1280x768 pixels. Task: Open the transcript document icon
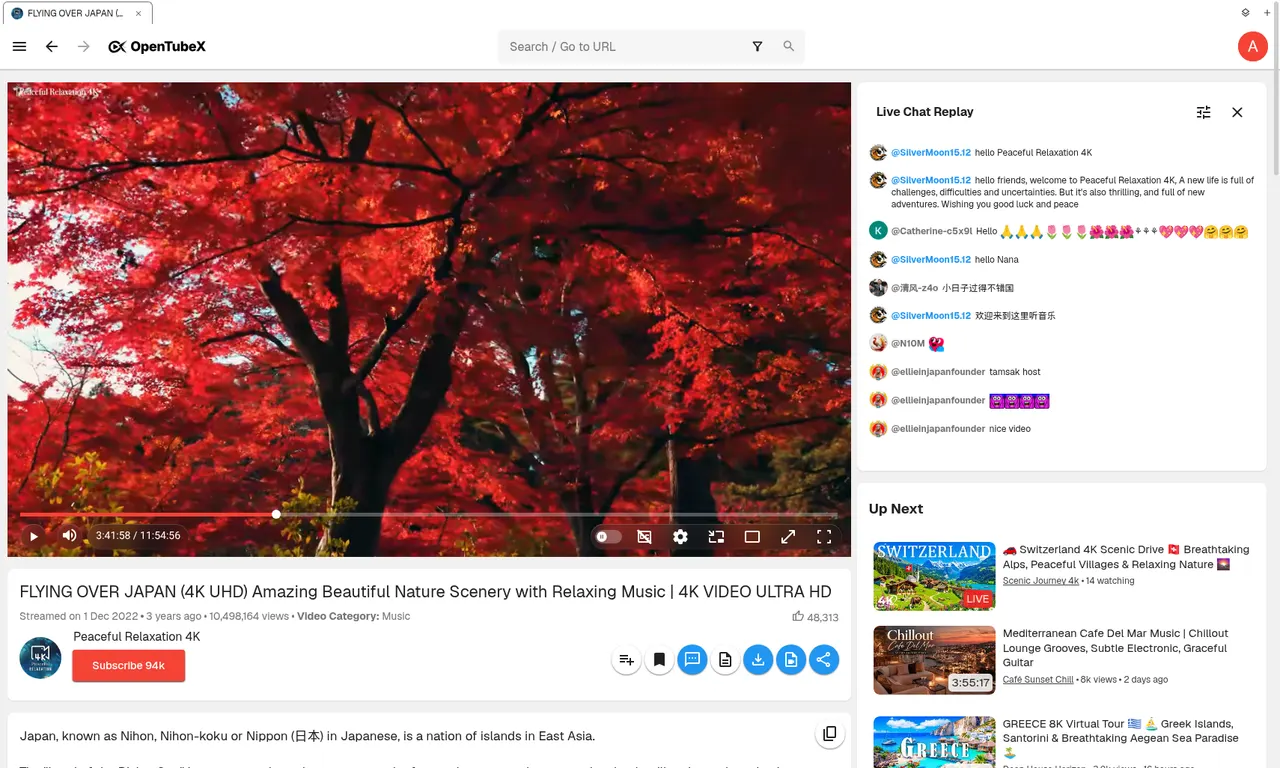pyautogui.click(x=725, y=660)
